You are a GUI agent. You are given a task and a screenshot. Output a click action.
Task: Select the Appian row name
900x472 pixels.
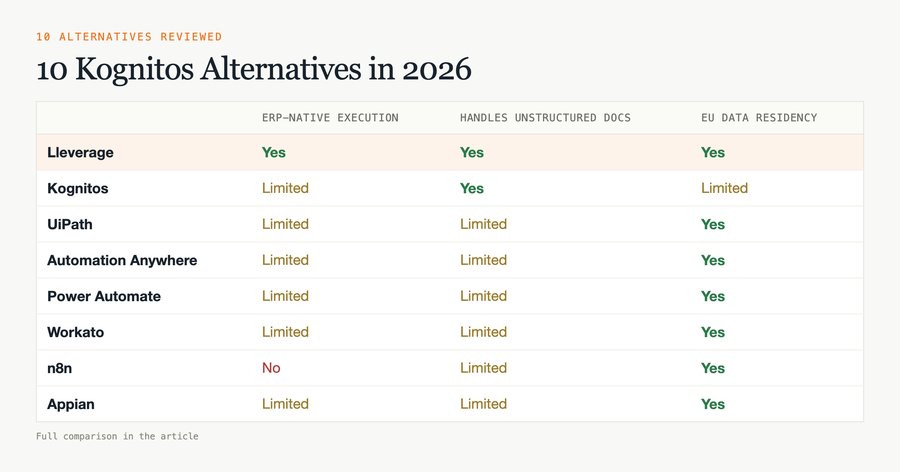[71, 404]
